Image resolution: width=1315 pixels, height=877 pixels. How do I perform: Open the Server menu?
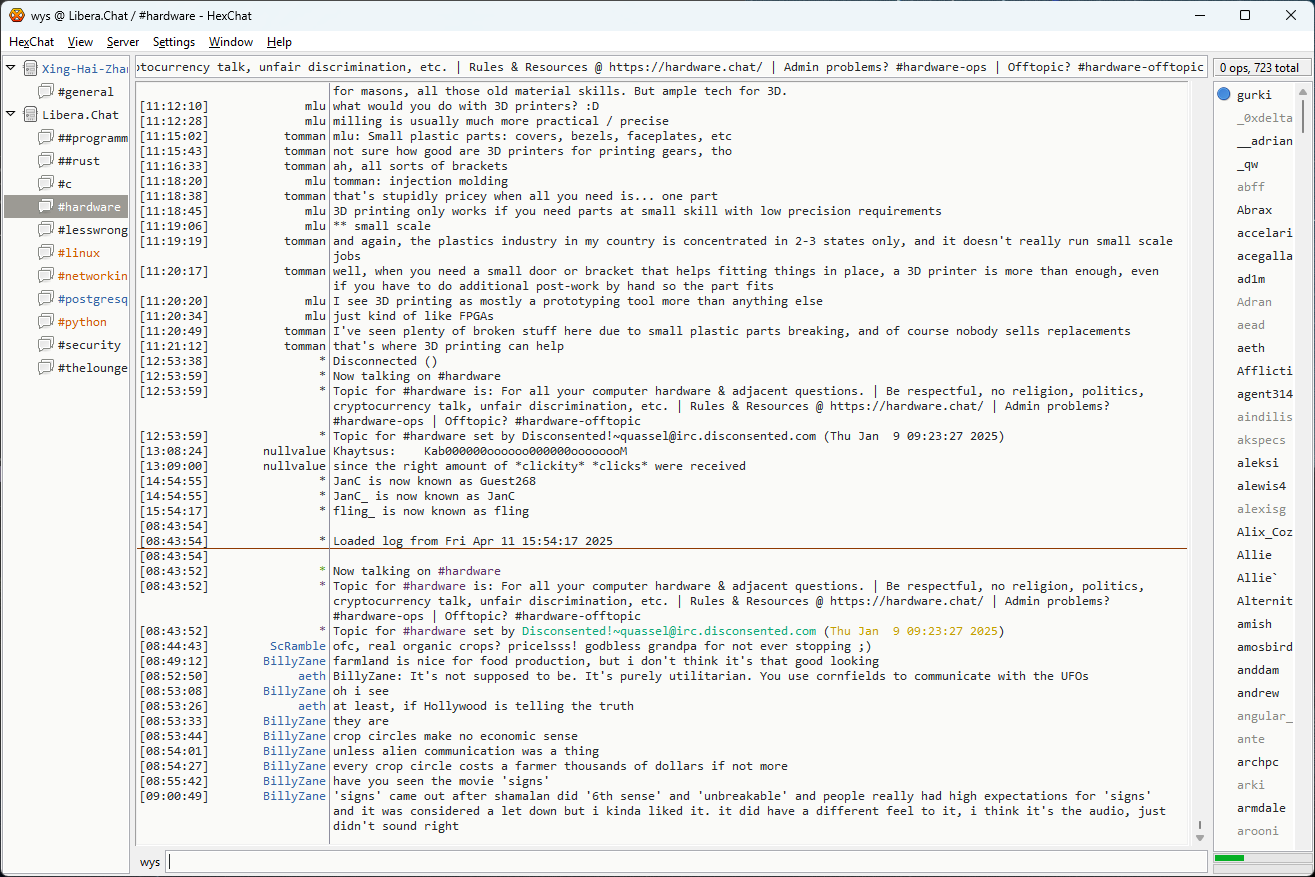[x=123, y=42]
